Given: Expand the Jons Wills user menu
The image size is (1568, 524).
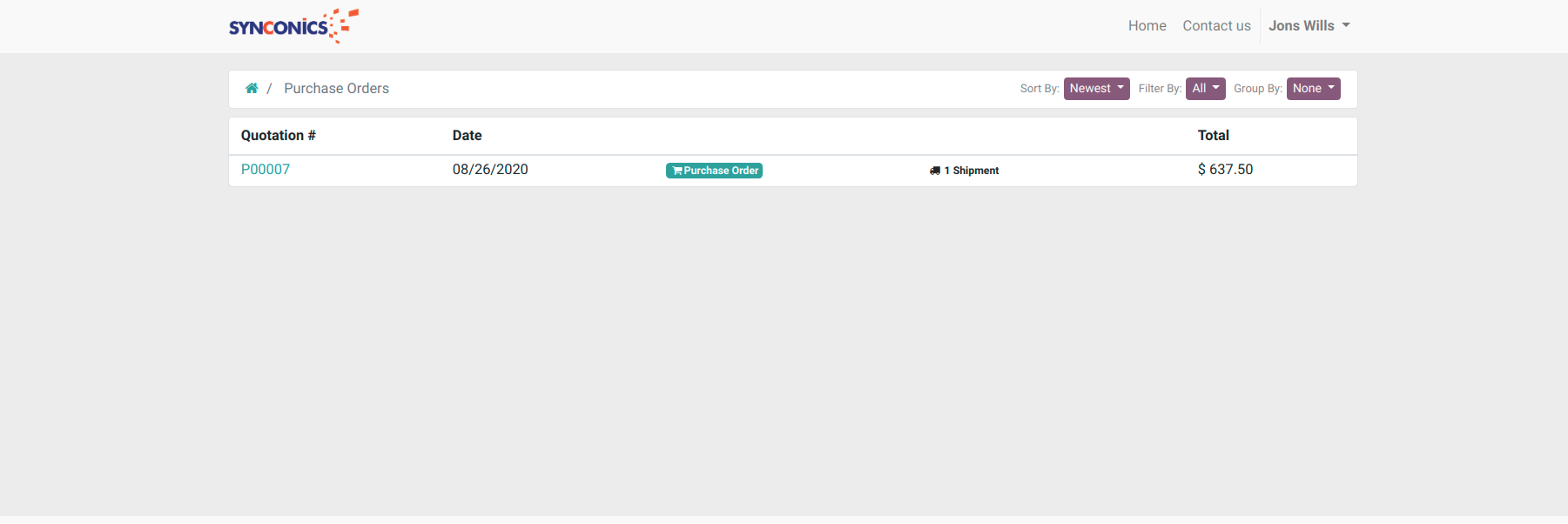Looking at the screenshot, I should tap(1309, 26).
